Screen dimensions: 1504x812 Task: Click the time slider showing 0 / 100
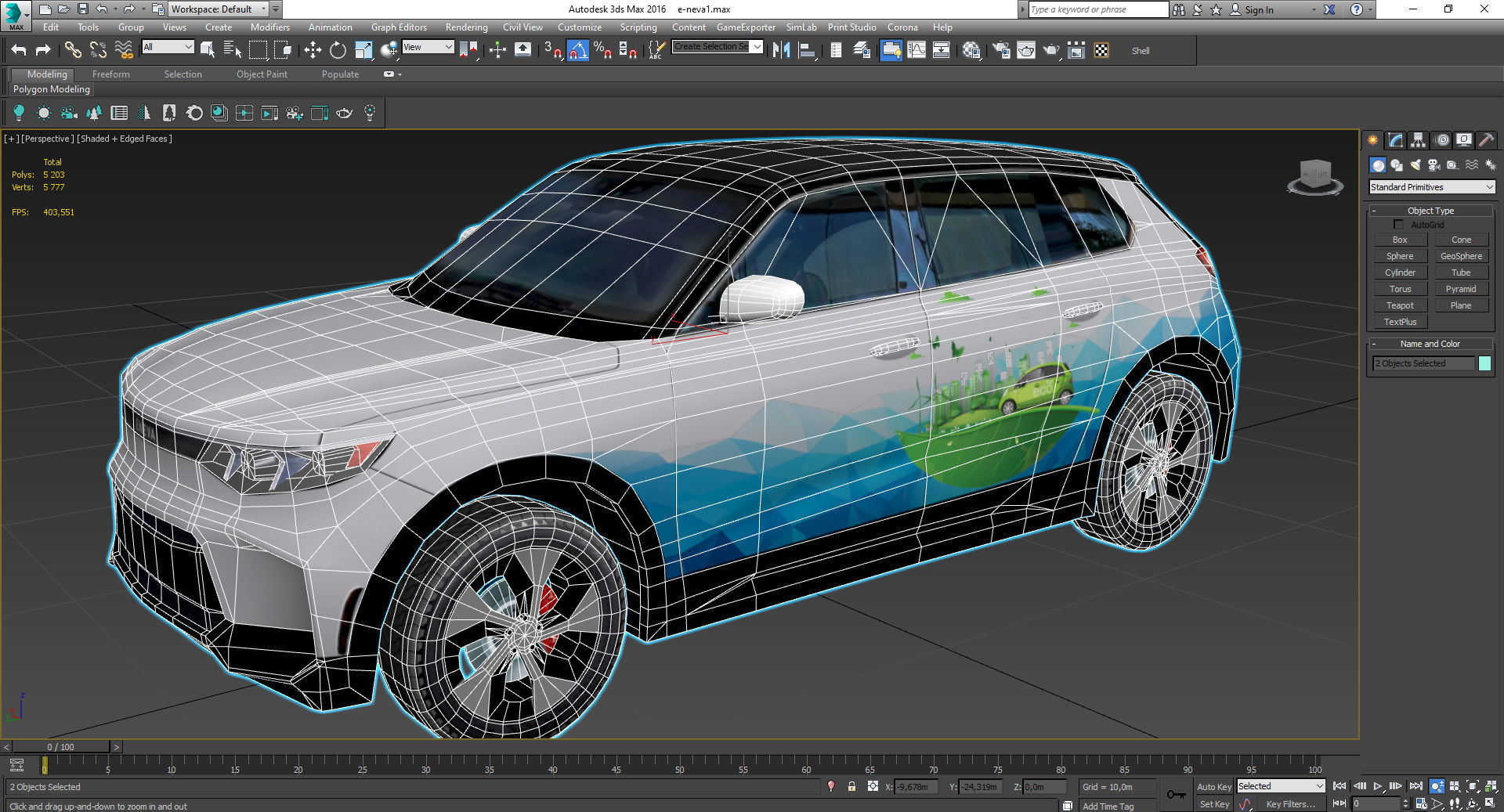click(60, 747)
